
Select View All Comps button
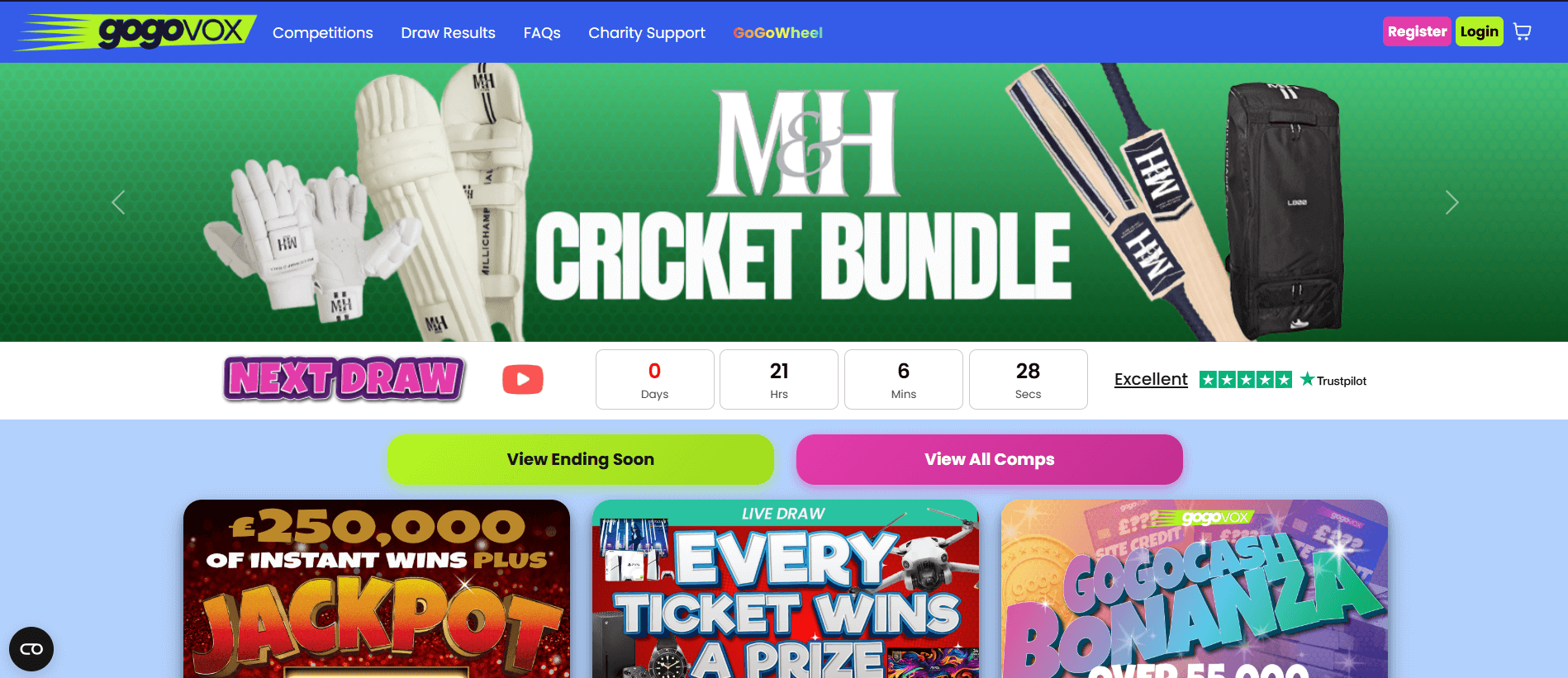click(989, 459)
